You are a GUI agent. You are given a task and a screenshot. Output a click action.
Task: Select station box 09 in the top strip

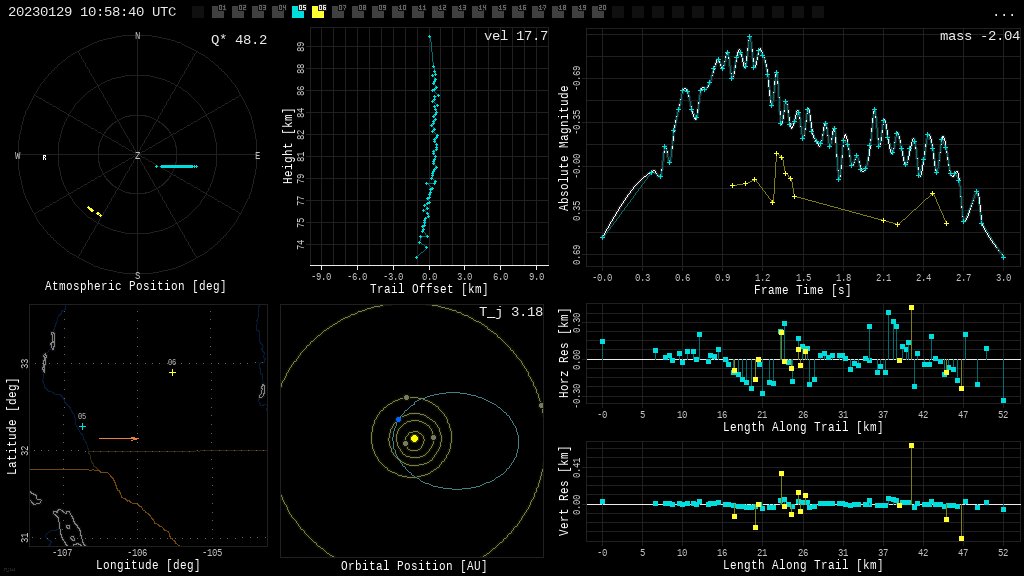point(379,12)
